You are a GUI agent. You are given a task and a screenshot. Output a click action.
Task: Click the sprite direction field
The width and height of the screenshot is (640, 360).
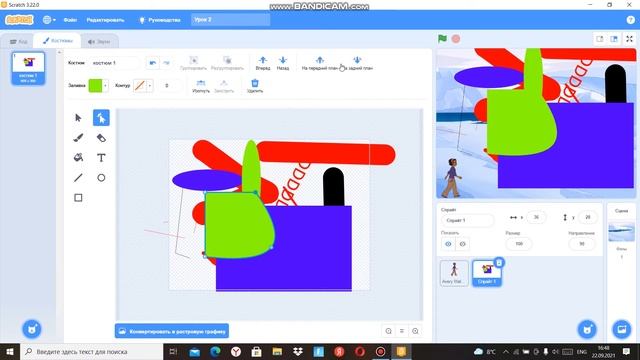[582, 244]
